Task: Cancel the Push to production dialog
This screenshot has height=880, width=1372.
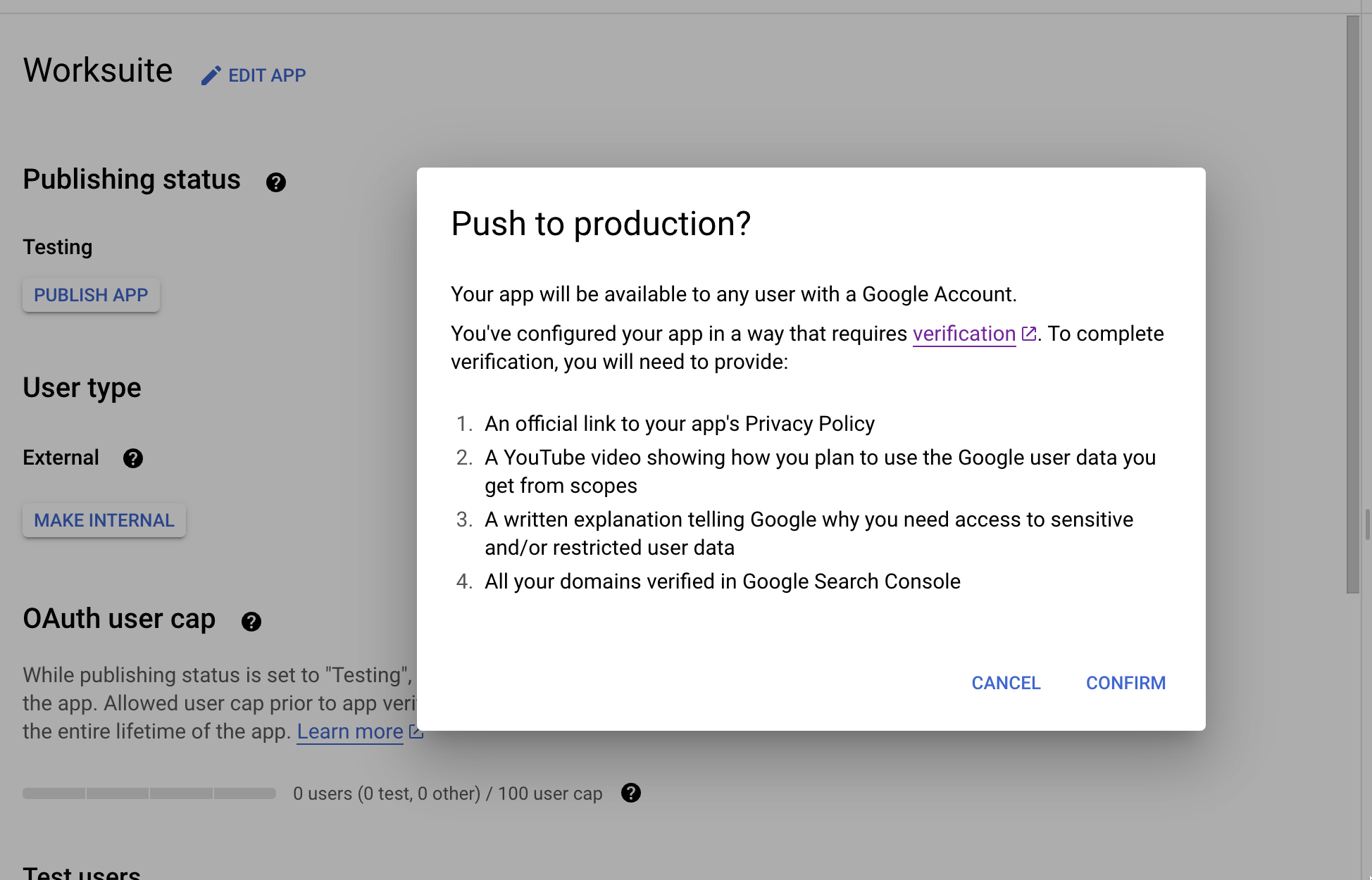Action: point(1005,683)
